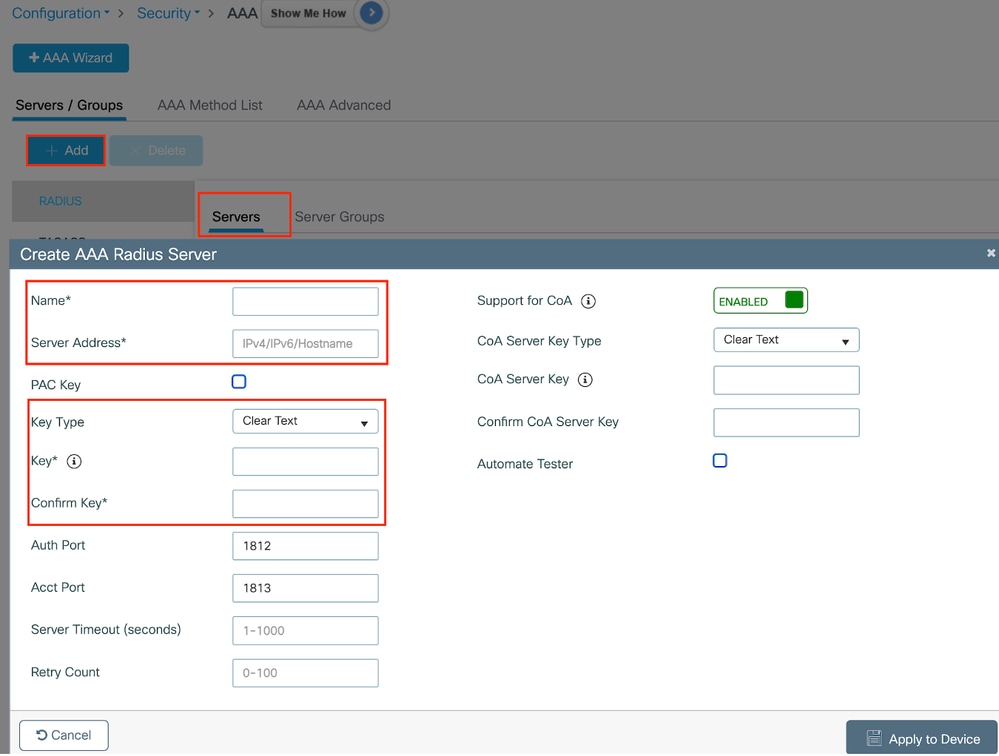Toggle the Support for CoA switch
This screenshot has height=756, width=999.
pos(760,301)
